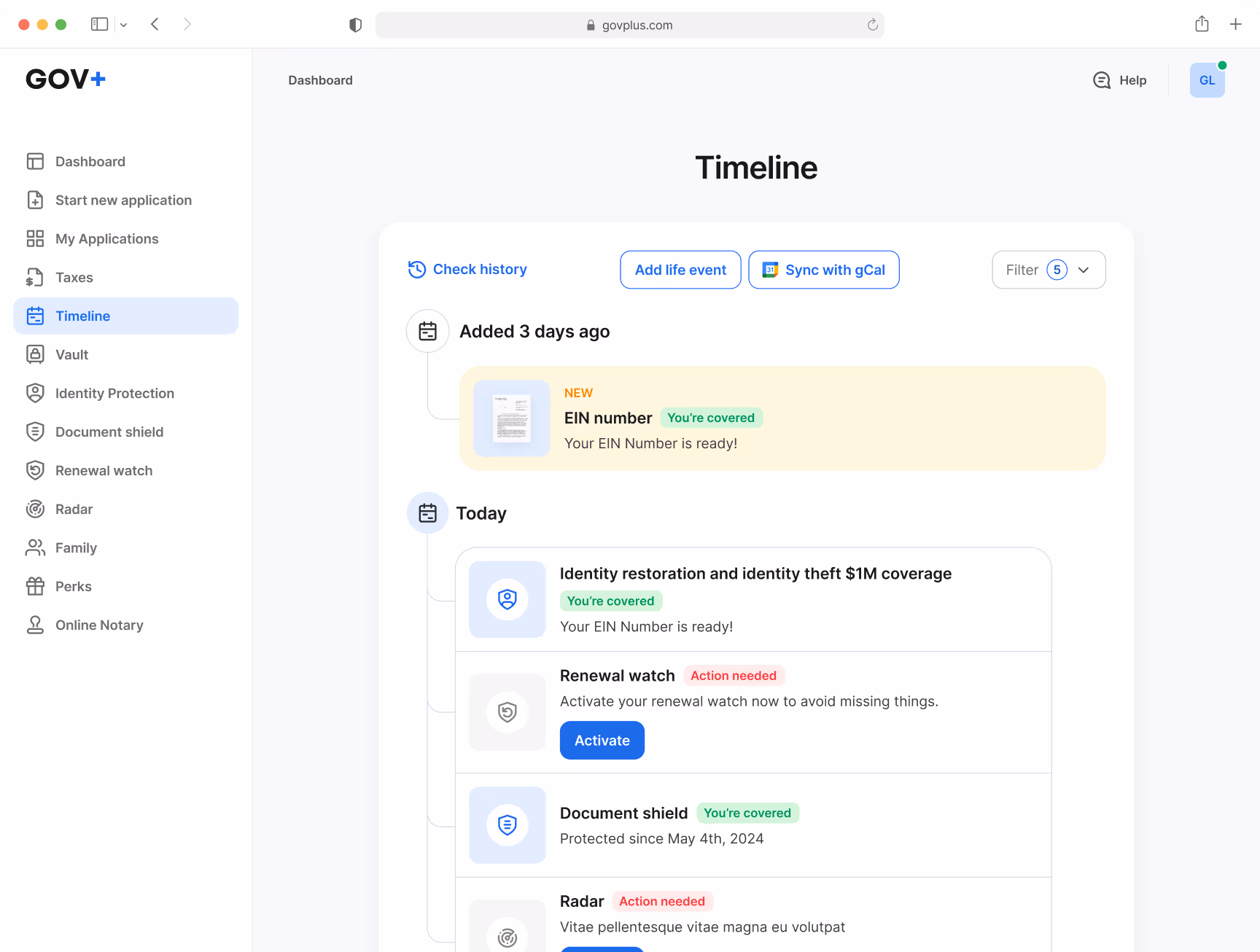The width and height of the screenshot is (1260, 952).
Task: Open the GL profile avatar
Action: click(1207, 80)
